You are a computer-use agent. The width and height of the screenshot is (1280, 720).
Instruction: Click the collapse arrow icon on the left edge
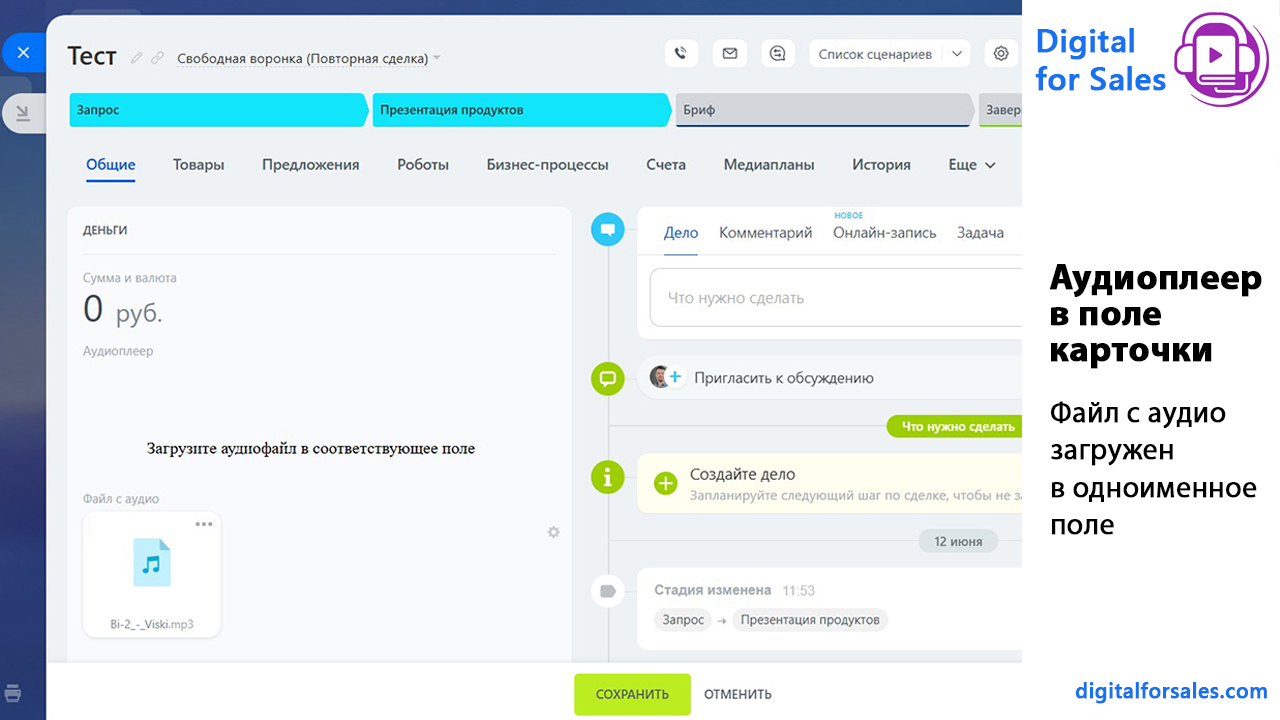23,114
